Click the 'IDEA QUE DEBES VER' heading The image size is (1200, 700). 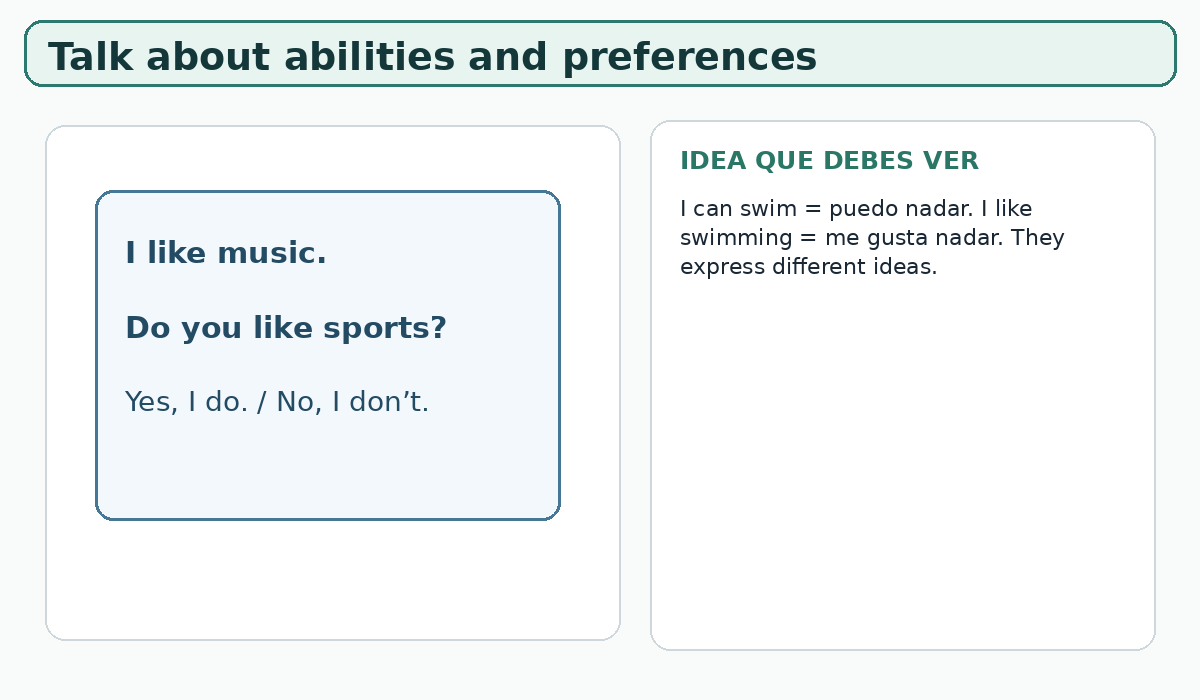tap(829, 161)
